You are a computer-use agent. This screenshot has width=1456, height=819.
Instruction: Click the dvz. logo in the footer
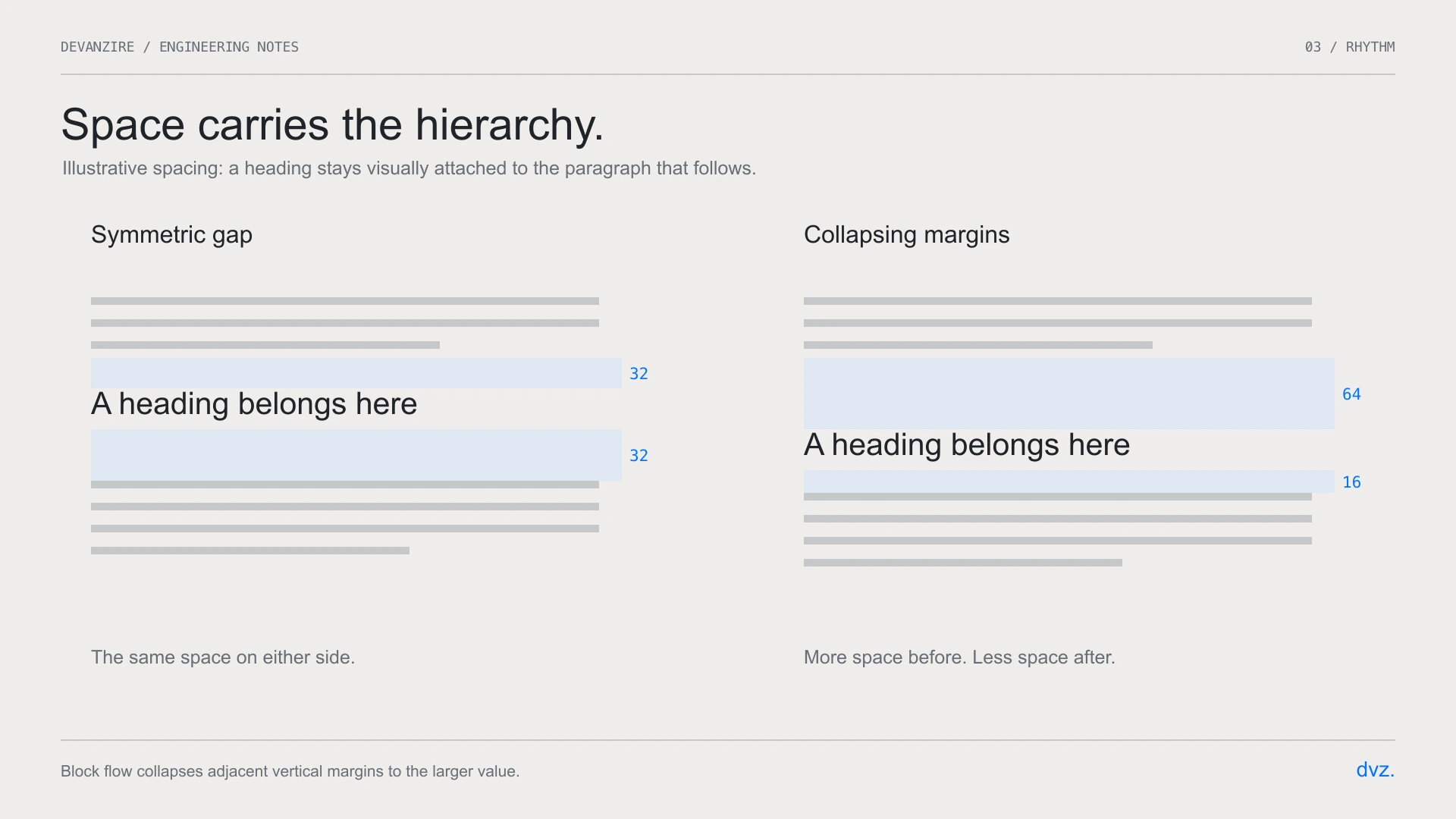tap(1375, 770)
